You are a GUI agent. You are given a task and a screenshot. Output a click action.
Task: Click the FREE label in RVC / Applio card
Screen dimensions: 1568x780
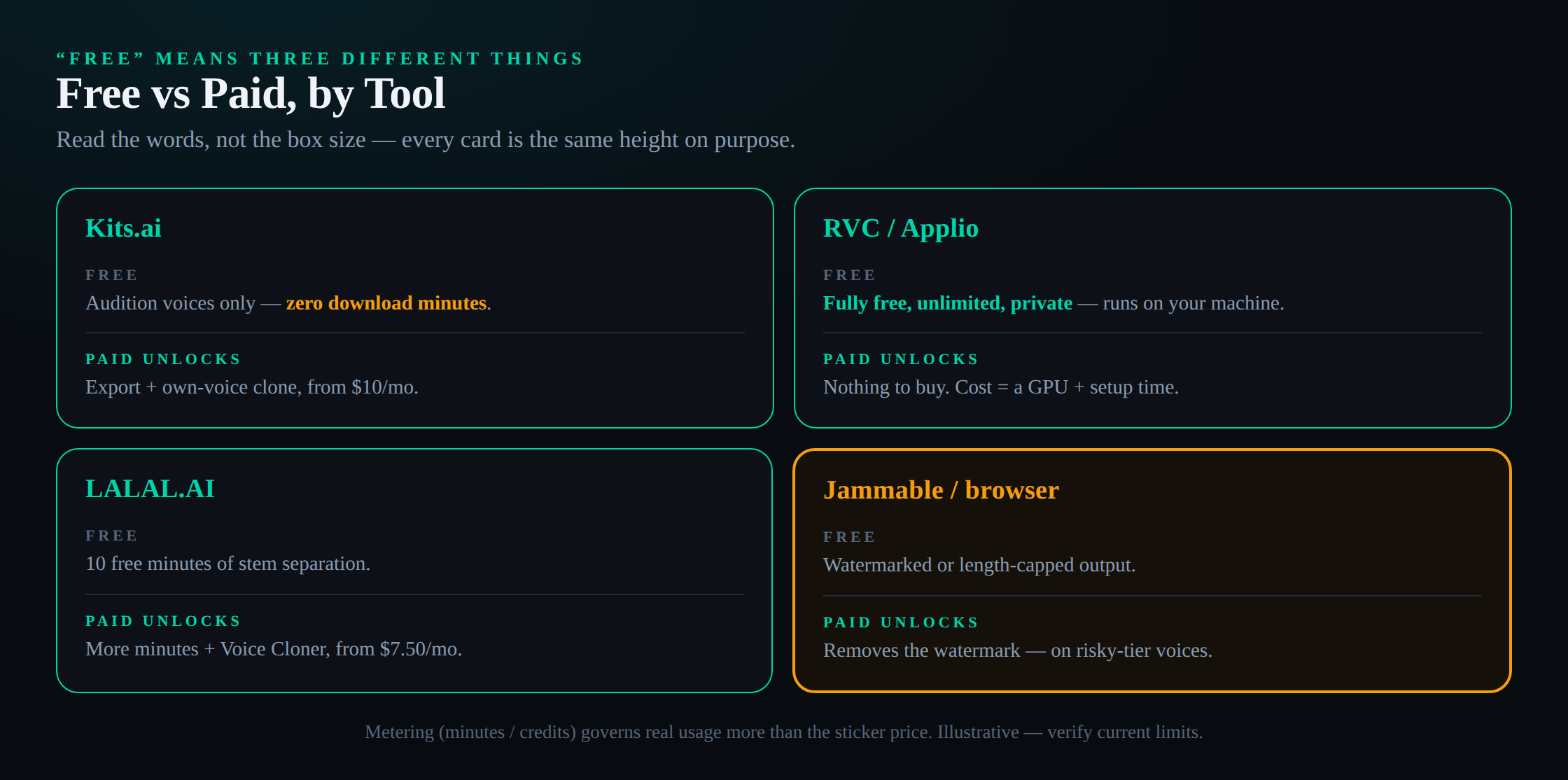tap(849, 275)
